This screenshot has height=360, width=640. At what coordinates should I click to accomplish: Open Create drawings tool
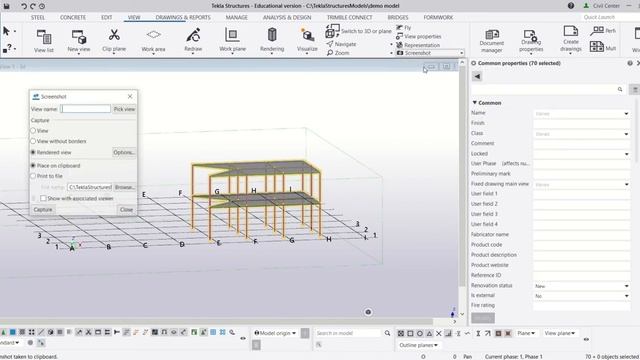point(571,40)
